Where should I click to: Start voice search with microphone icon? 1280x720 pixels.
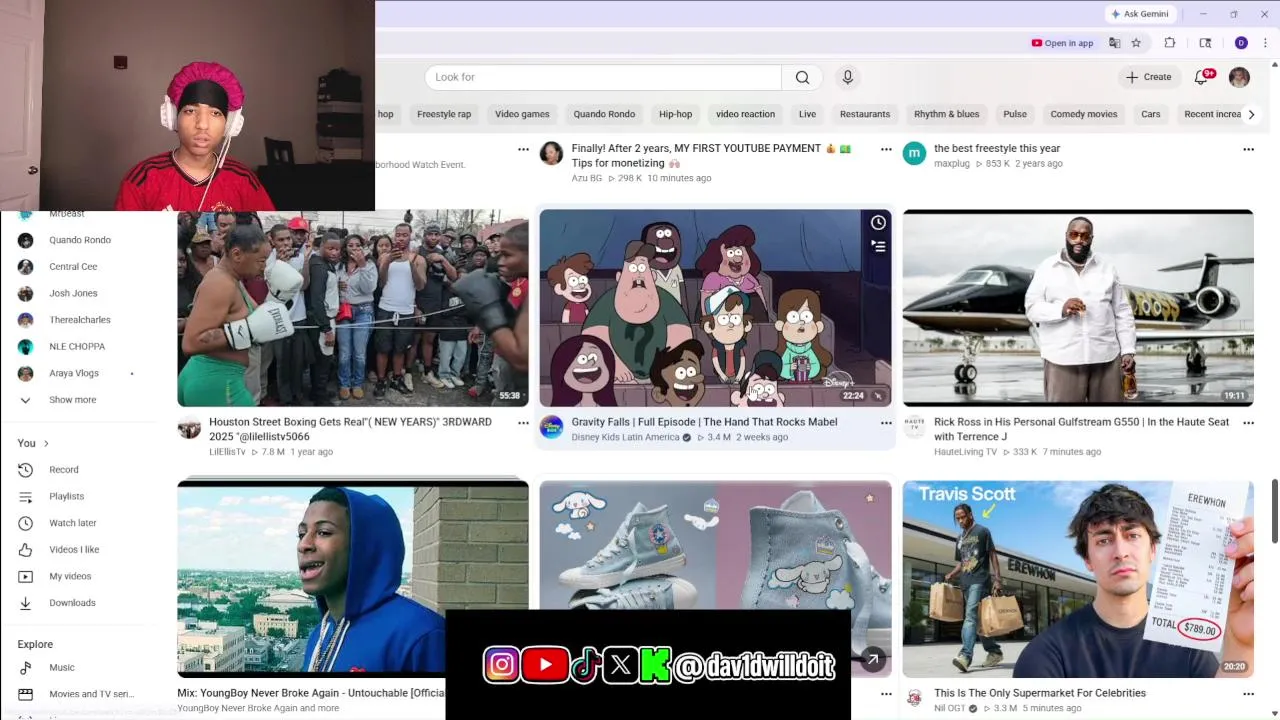[x=847, y=77]
